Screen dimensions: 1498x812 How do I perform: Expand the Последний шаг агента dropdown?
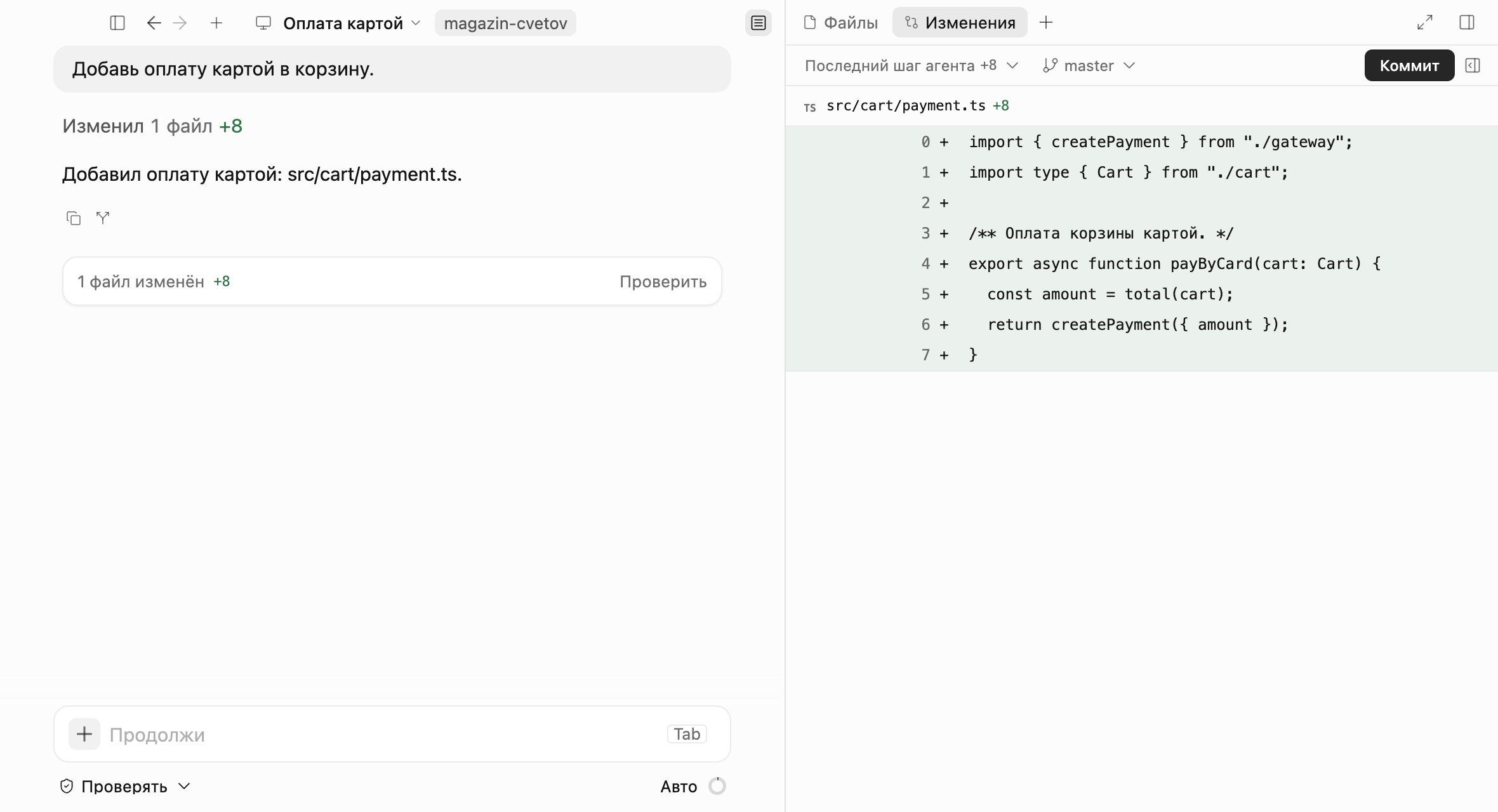click(911, 65)
